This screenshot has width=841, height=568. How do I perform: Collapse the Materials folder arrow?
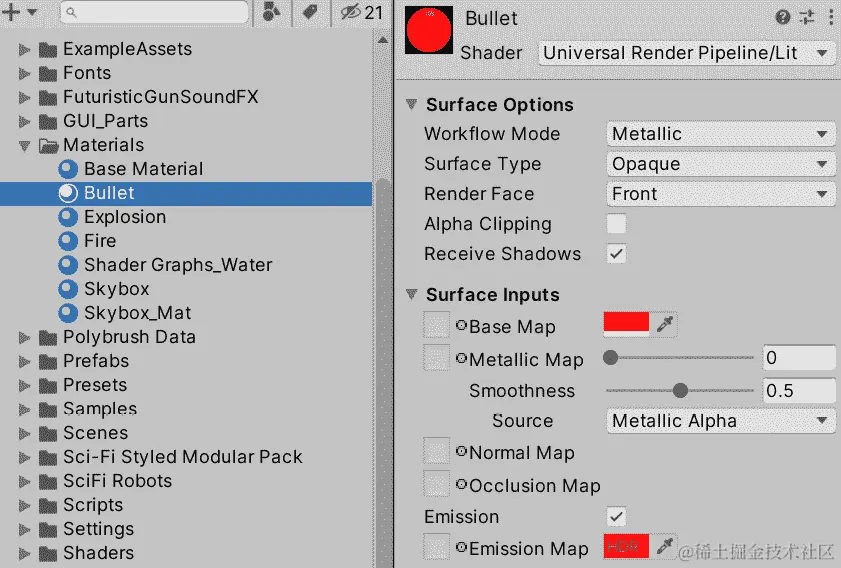[x=24, y=145]
